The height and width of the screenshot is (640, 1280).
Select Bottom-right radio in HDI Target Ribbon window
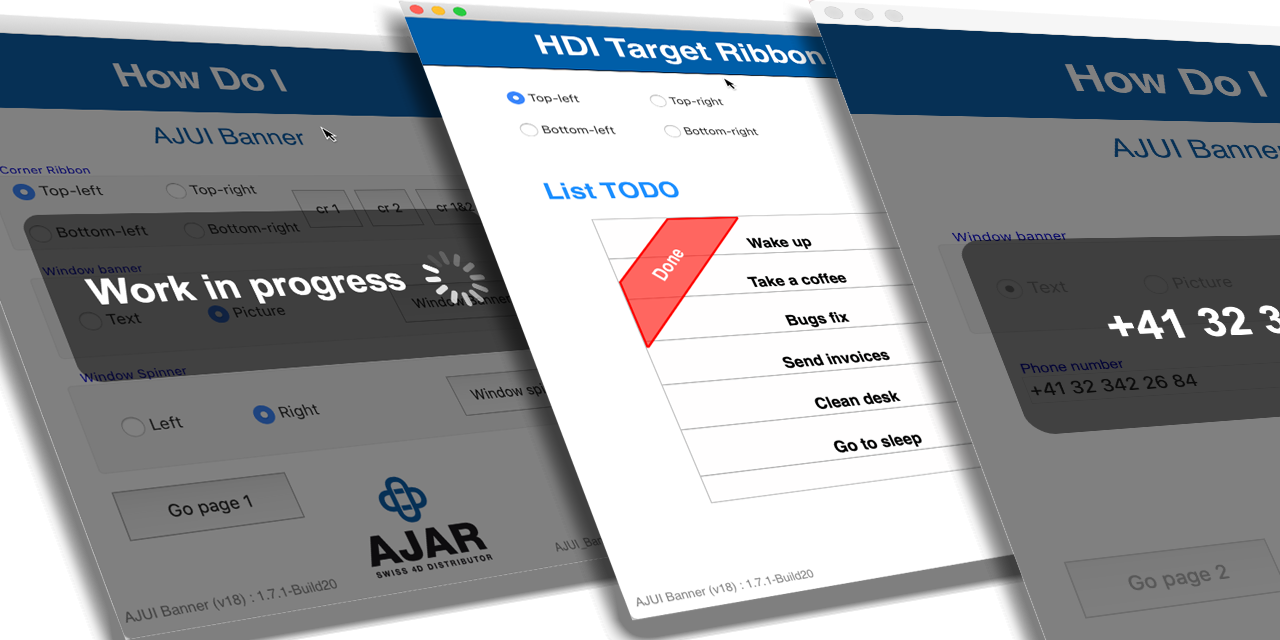click(x=672, y=131)
